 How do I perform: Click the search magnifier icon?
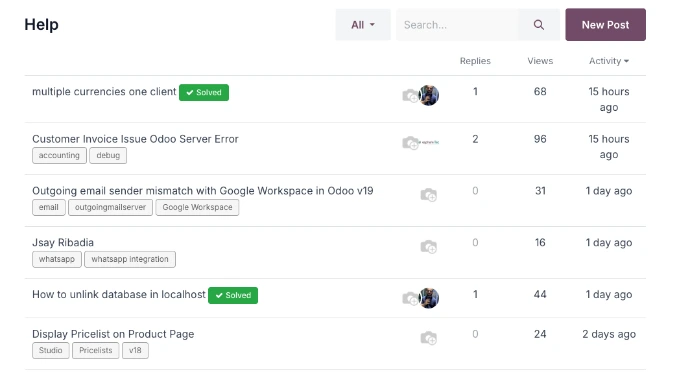pos(539,25)
